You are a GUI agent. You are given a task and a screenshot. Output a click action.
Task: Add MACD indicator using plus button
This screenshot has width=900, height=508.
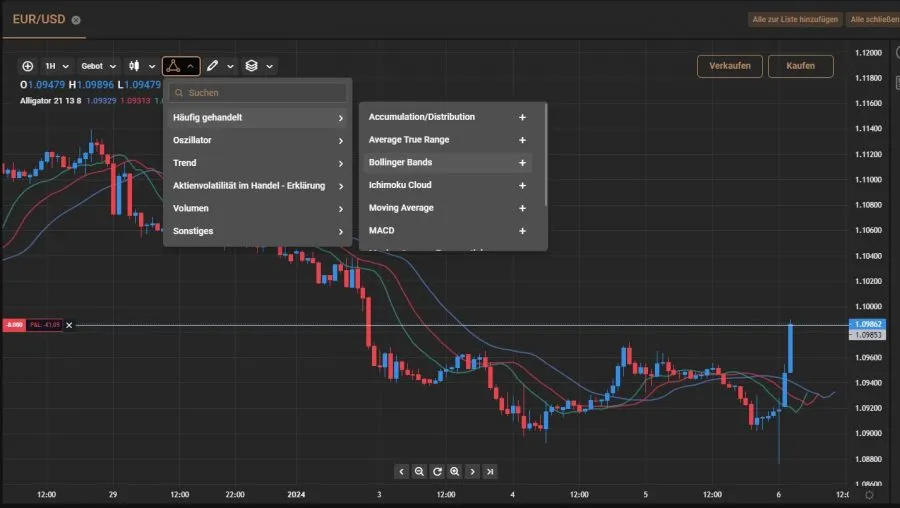[x=522, y=231]
